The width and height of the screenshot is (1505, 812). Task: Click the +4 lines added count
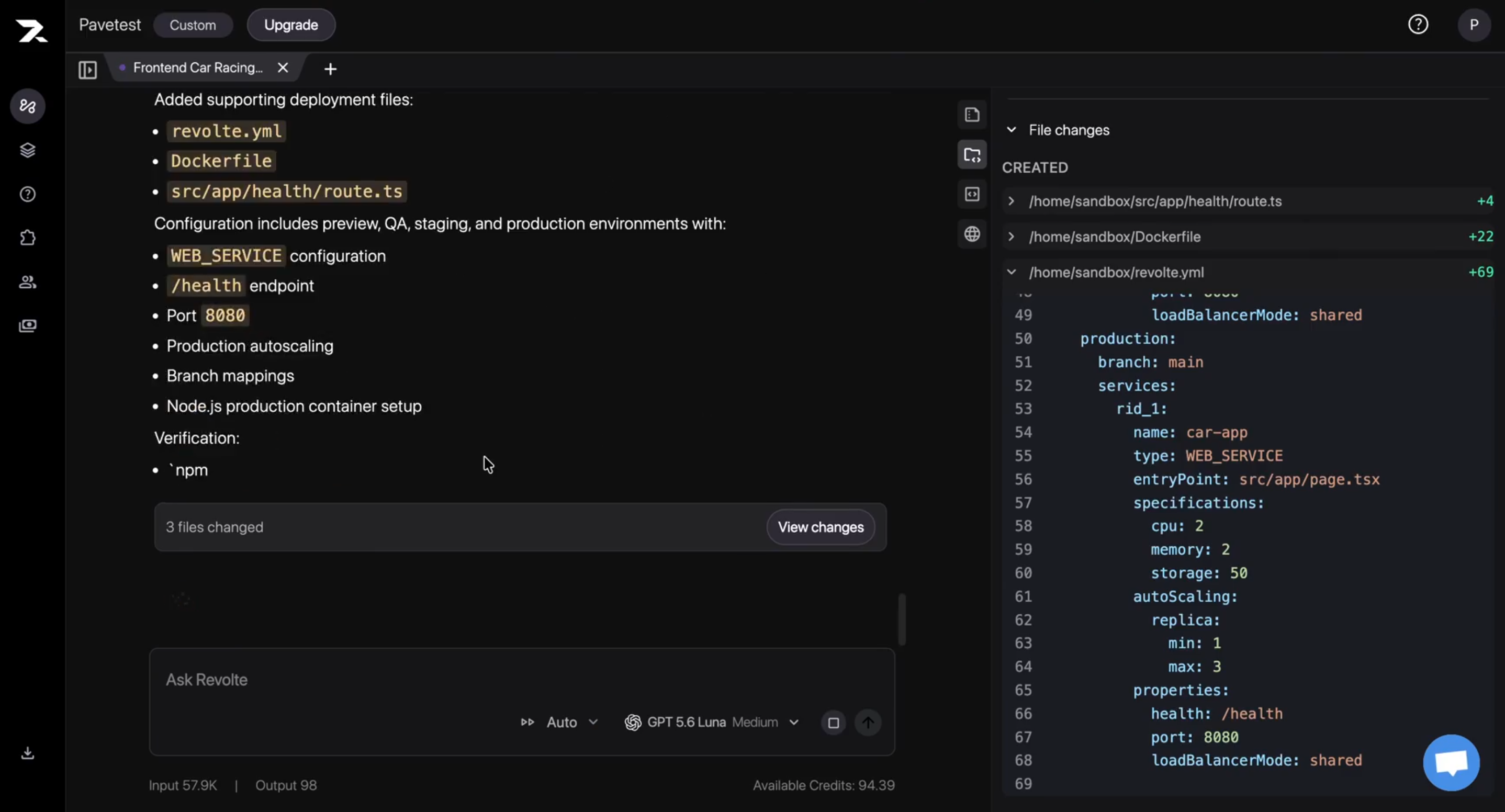1485,201
